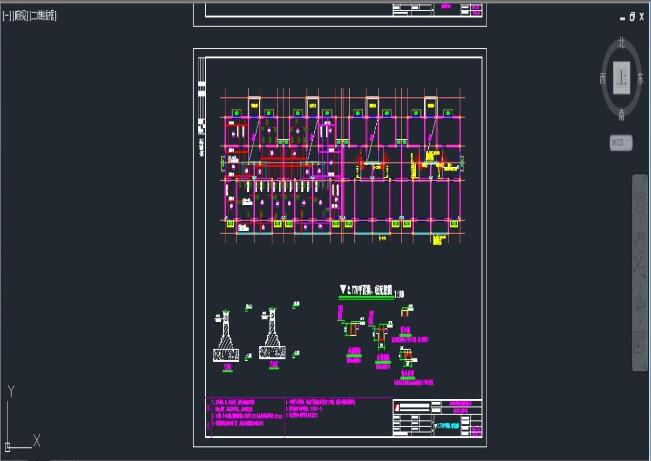The image size is (651, 461).
Task: Click ViewCube west (西) compass label
Action: (x=602, y=77)
